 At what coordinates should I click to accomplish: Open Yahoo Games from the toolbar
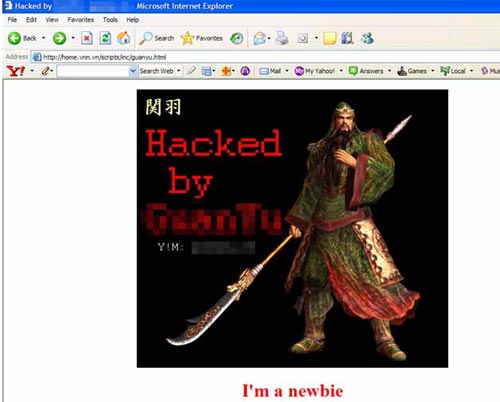(x=412, y=71)
